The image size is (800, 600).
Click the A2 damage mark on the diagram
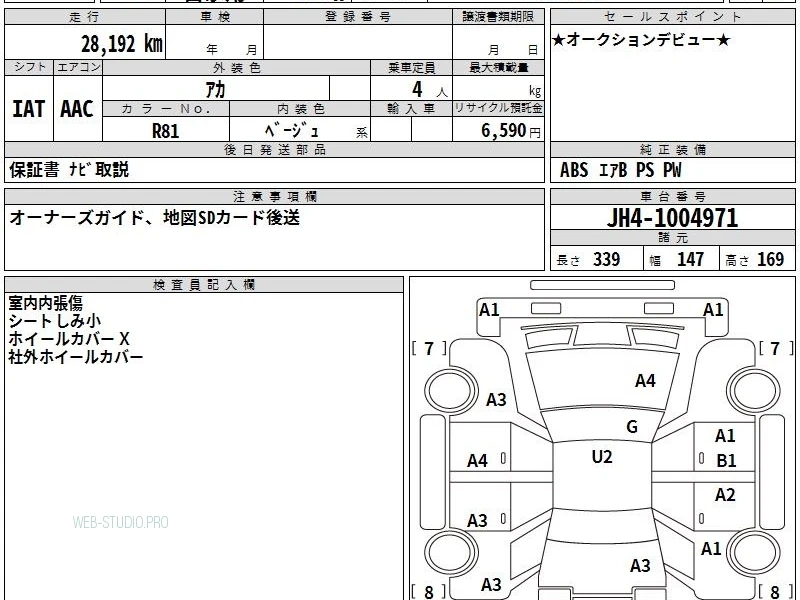[x=725, y=495]
